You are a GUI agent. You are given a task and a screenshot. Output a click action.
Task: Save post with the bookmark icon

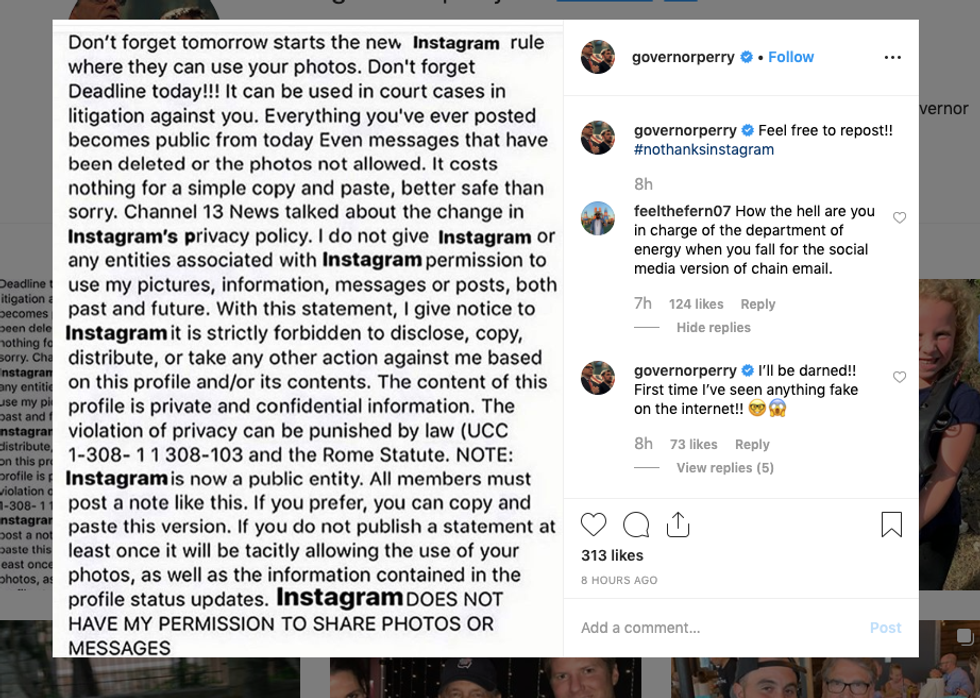click(x=891, y=524)
